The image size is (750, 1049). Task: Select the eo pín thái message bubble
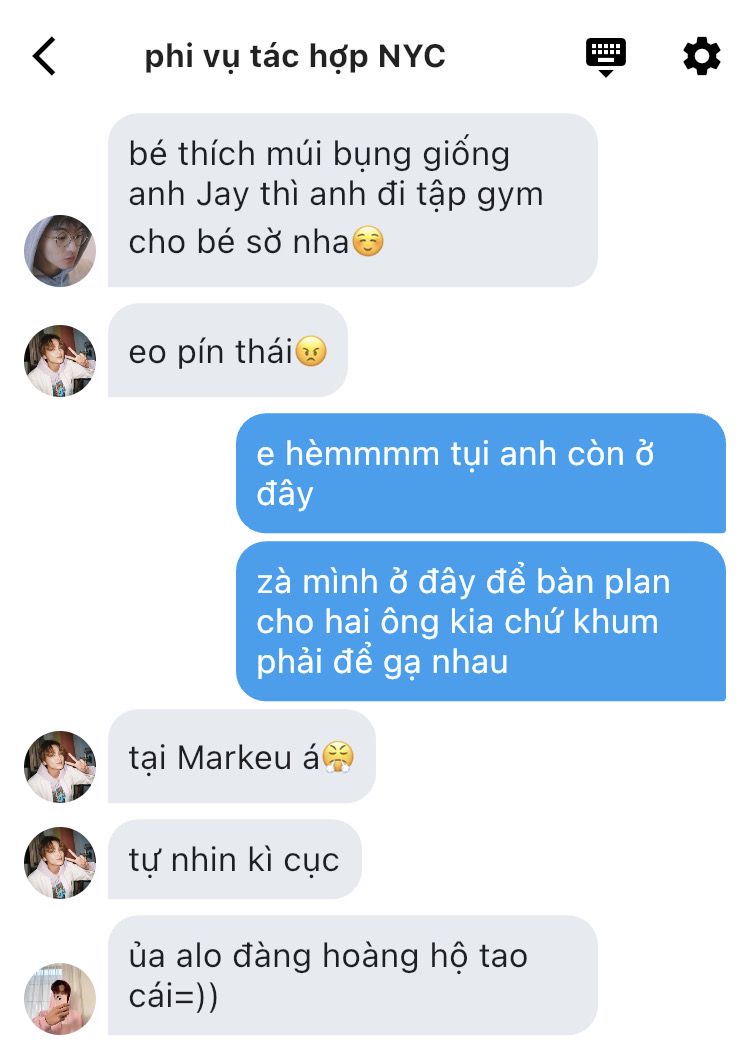[x=227, y=351]
